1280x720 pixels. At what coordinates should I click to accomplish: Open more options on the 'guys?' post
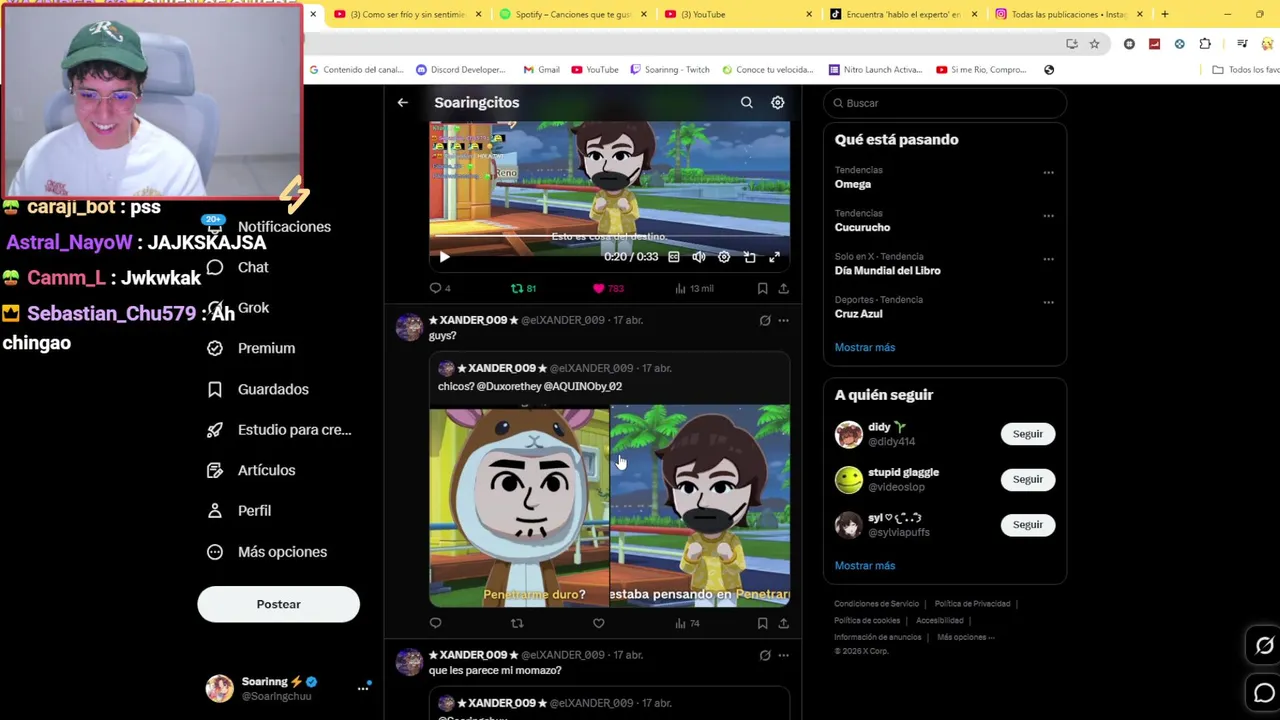coord(783,320)
